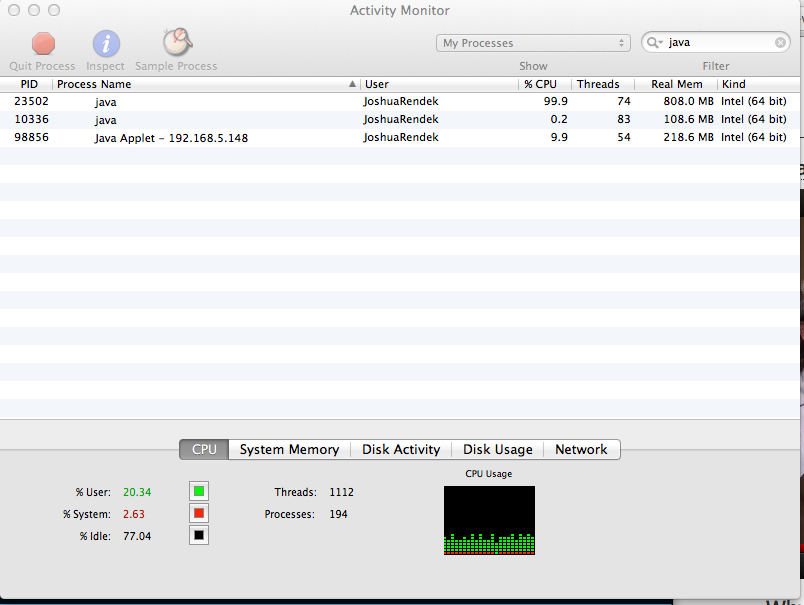Switch to the CPU tab
This screenshot has width=804, height=605.
204,450
